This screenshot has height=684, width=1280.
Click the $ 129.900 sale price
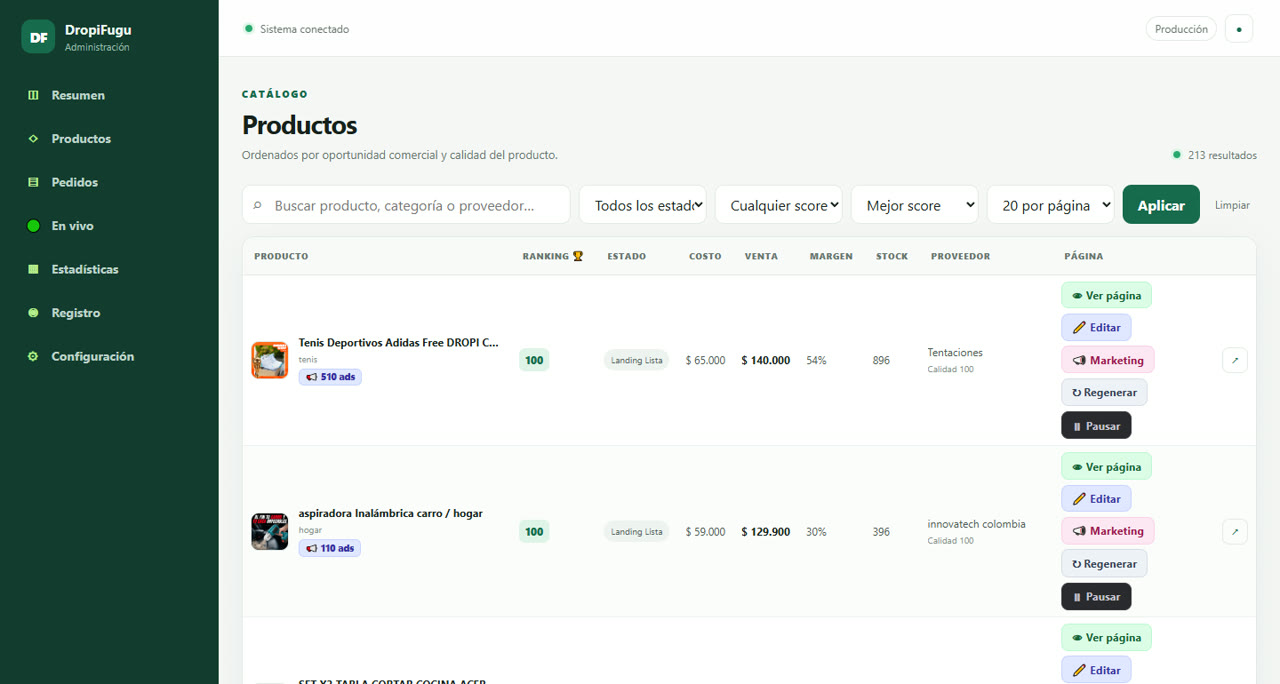(765, 531)
